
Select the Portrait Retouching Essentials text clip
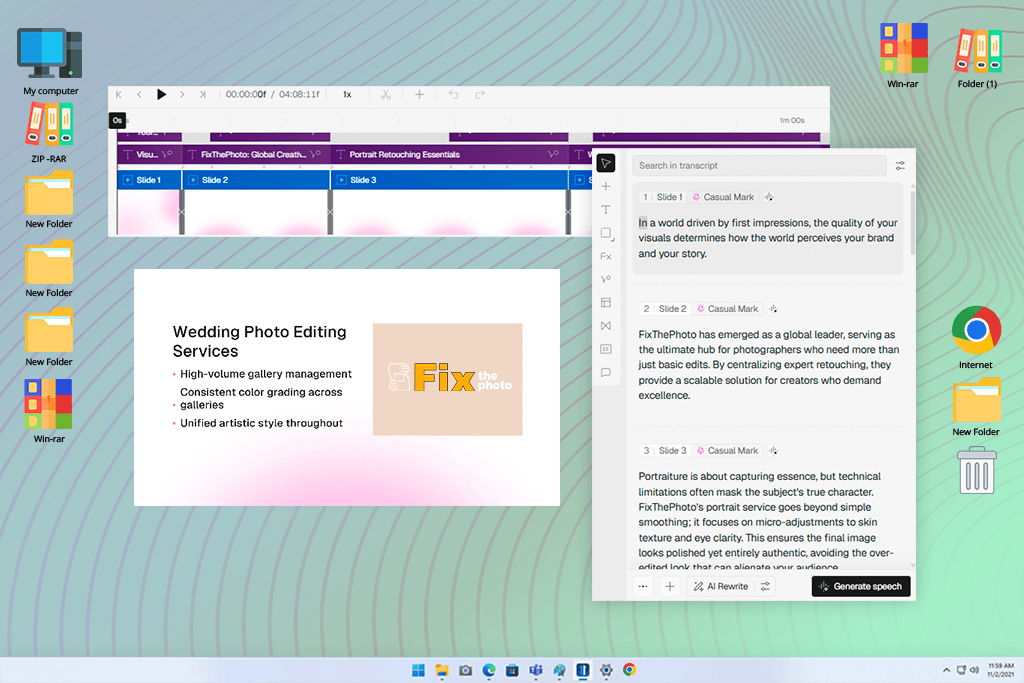tap(450, 155)
